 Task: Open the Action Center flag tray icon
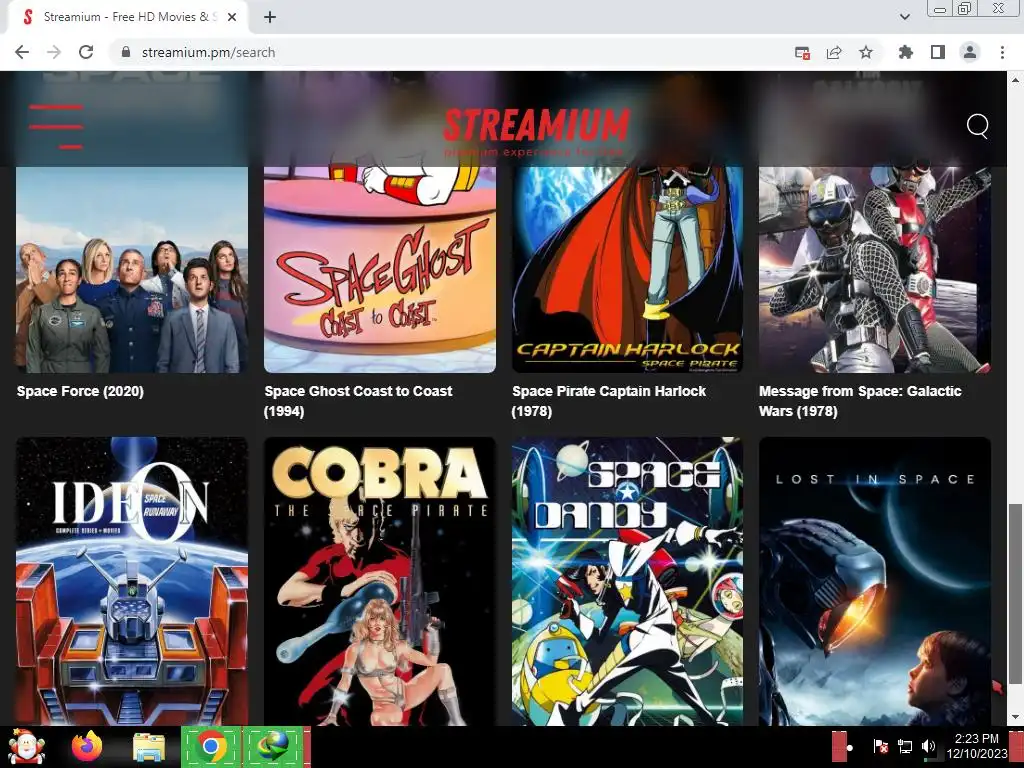point(880,746)
